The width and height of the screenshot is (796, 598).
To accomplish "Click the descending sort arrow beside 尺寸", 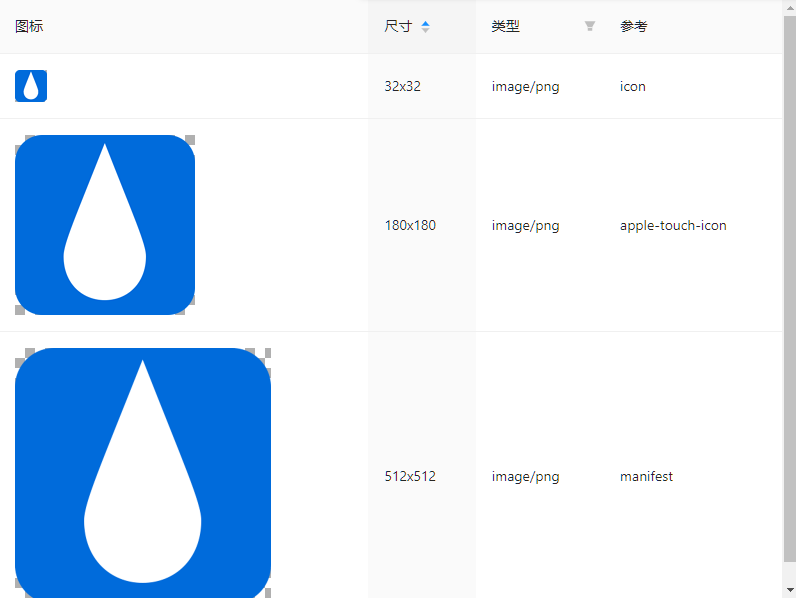I will click(x=426, y=31).
